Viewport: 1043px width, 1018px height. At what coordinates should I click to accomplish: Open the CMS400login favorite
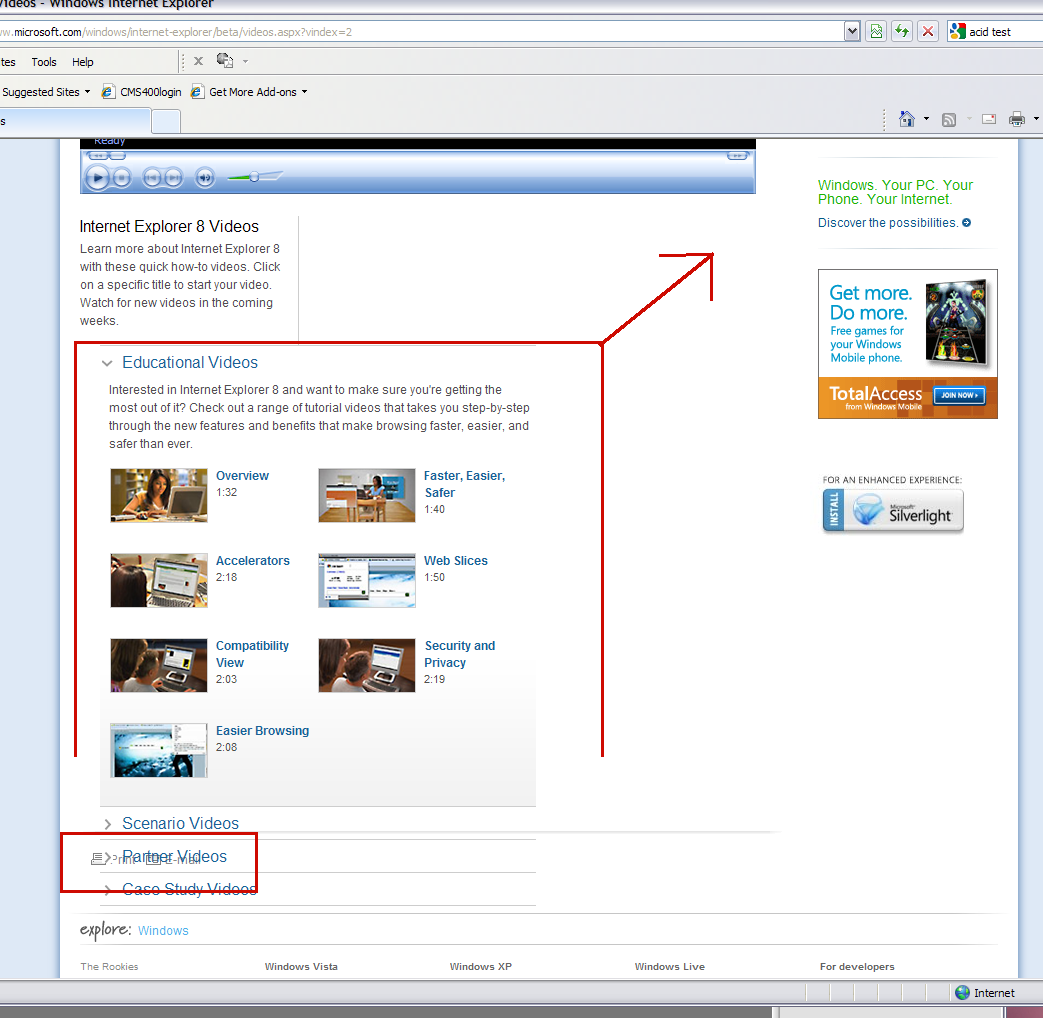click(141, 92)
